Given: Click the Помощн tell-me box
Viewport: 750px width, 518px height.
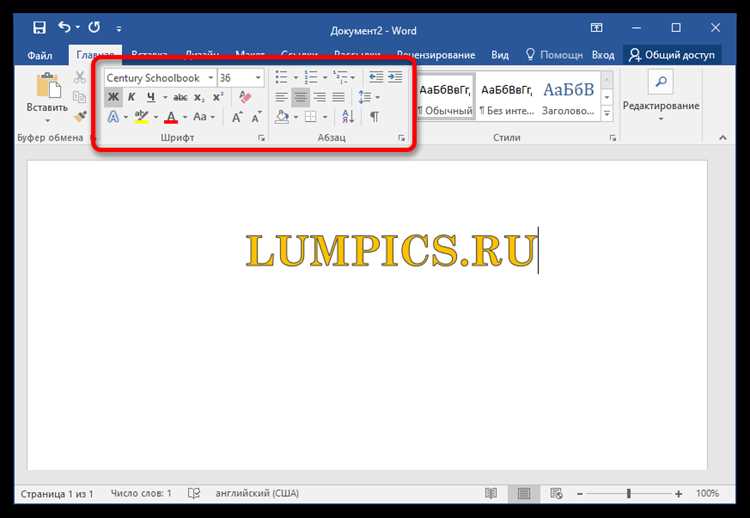Looking at the screenshot, I should click(554, 55).
